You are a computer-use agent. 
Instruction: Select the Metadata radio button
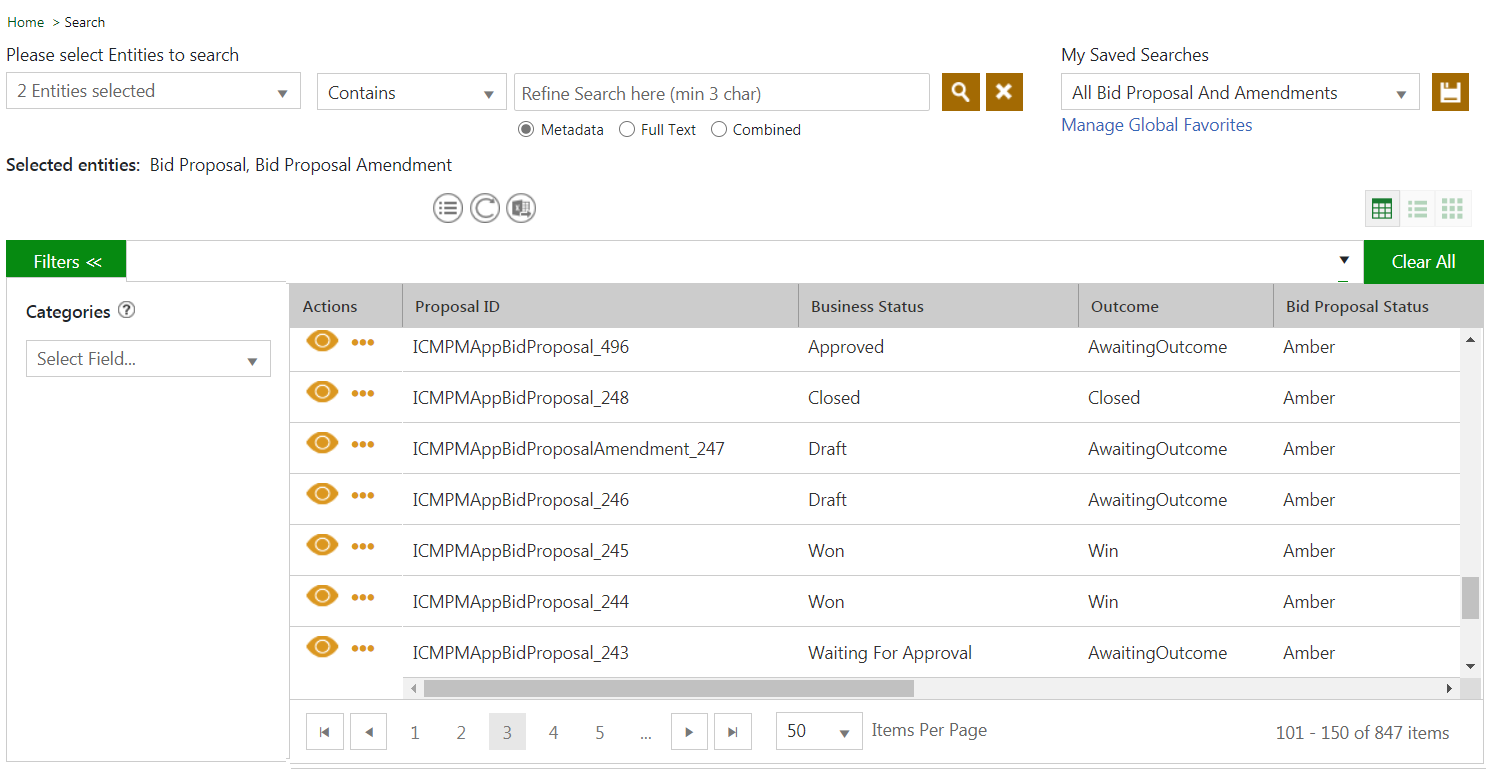click(x=526, y=129)
